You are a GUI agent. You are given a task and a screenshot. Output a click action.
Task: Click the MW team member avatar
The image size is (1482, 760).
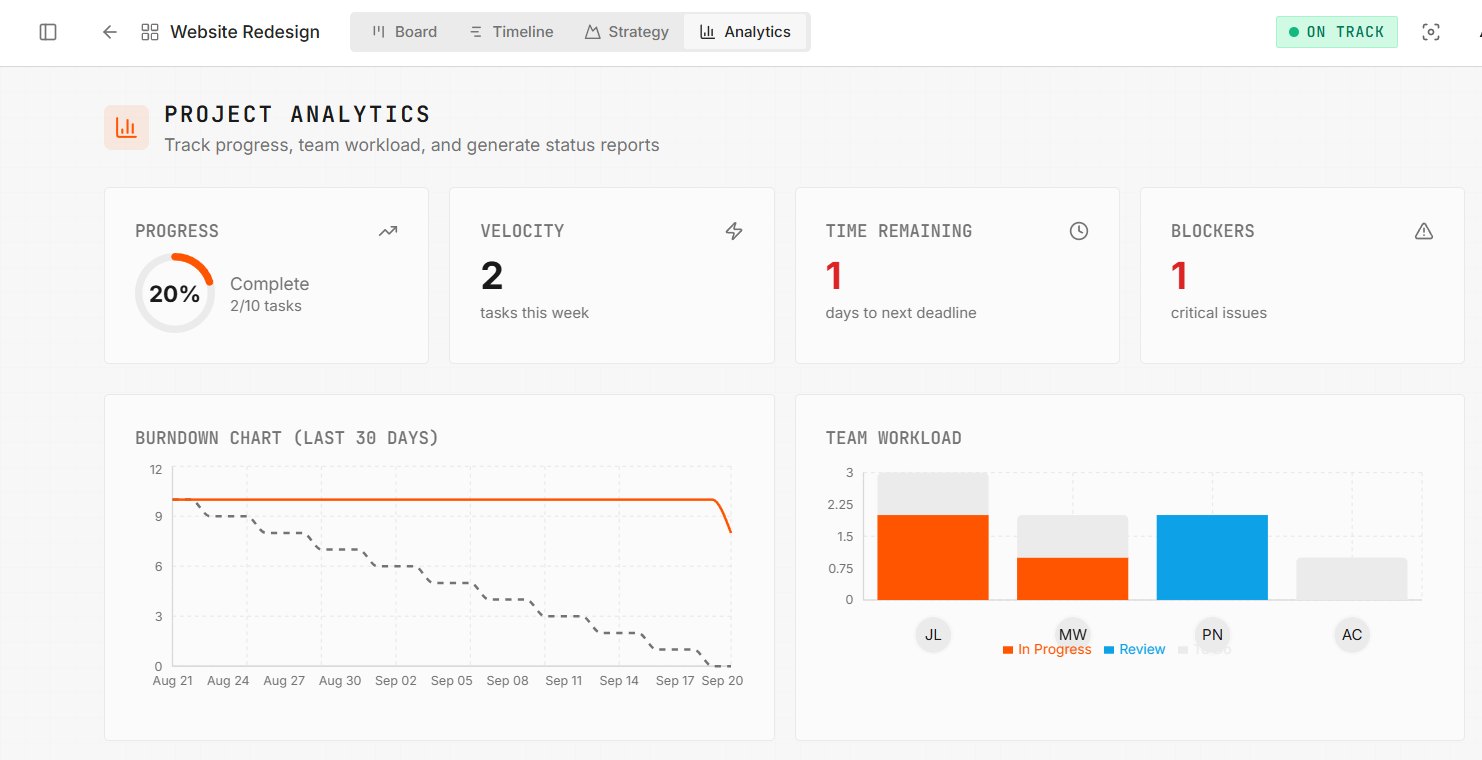click(1073, 635)
